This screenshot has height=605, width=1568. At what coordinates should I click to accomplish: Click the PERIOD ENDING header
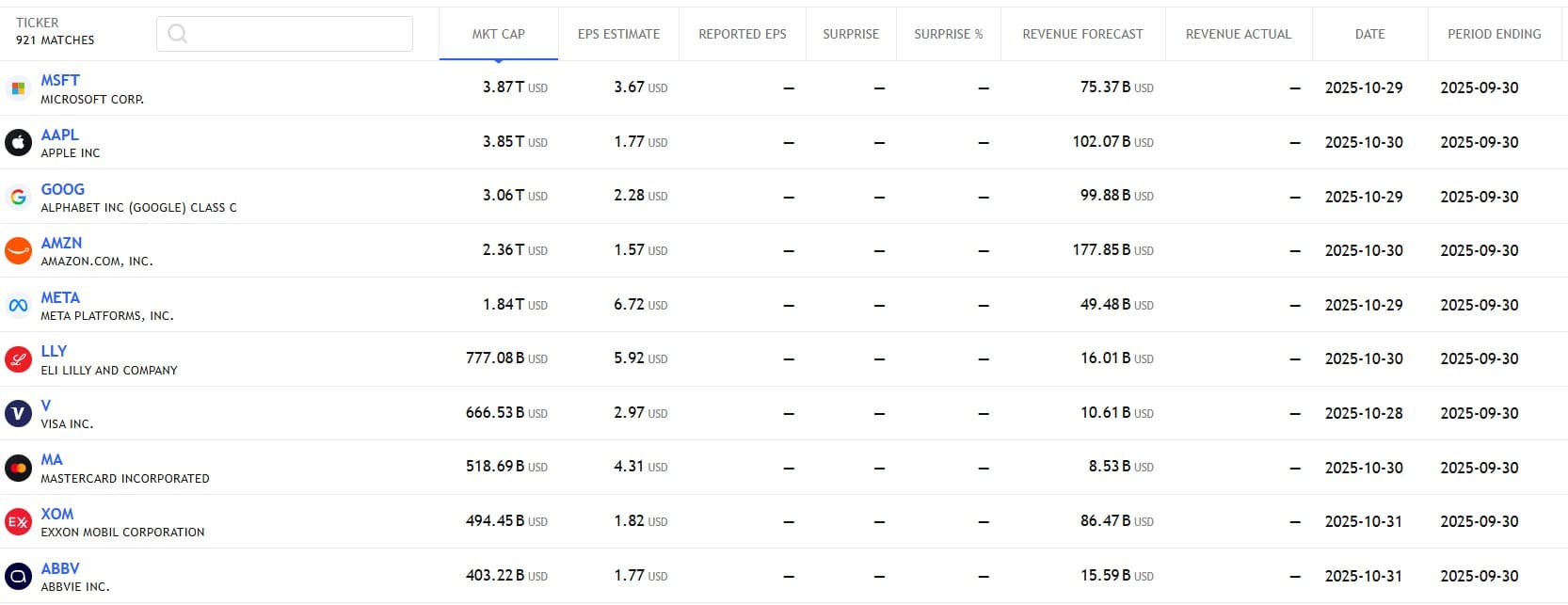1494,34
